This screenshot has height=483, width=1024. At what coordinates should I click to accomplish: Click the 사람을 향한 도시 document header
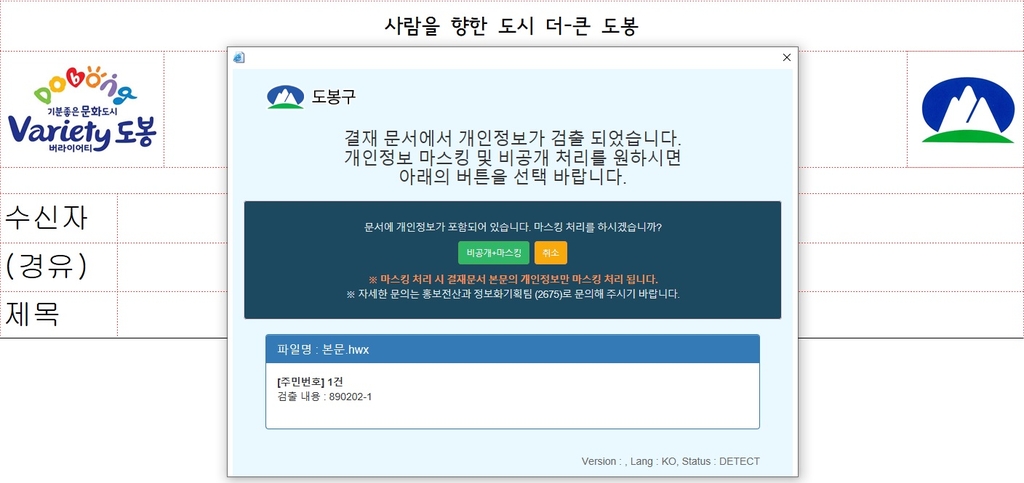(511, 26)
